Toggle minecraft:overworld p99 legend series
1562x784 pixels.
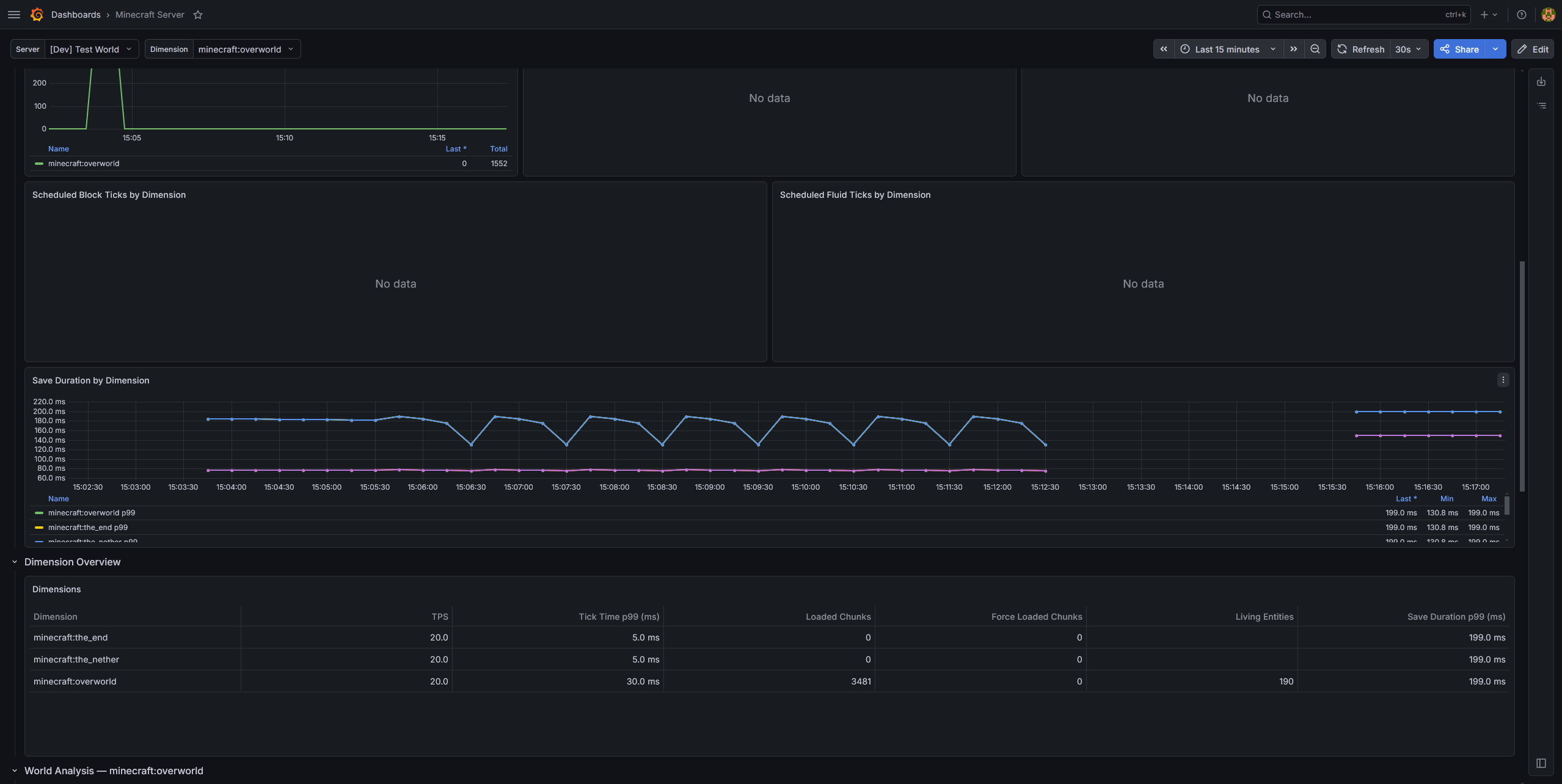click(92, 513)
